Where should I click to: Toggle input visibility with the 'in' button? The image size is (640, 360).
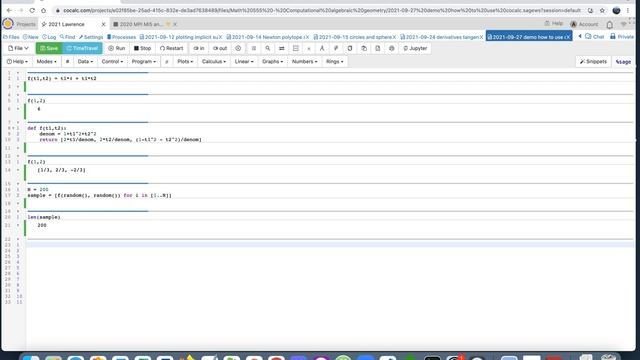click(199, 48)
